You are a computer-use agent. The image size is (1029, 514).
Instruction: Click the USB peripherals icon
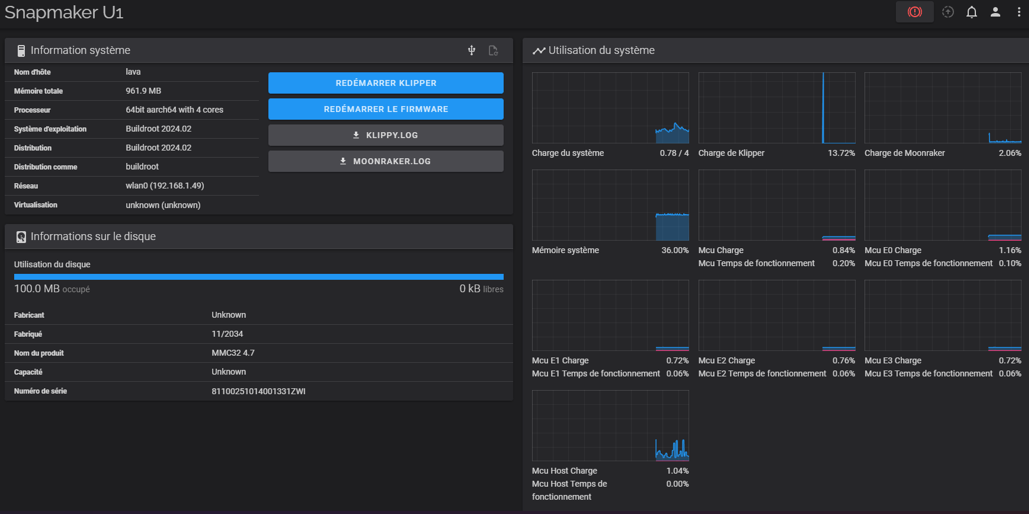[472, 50]
